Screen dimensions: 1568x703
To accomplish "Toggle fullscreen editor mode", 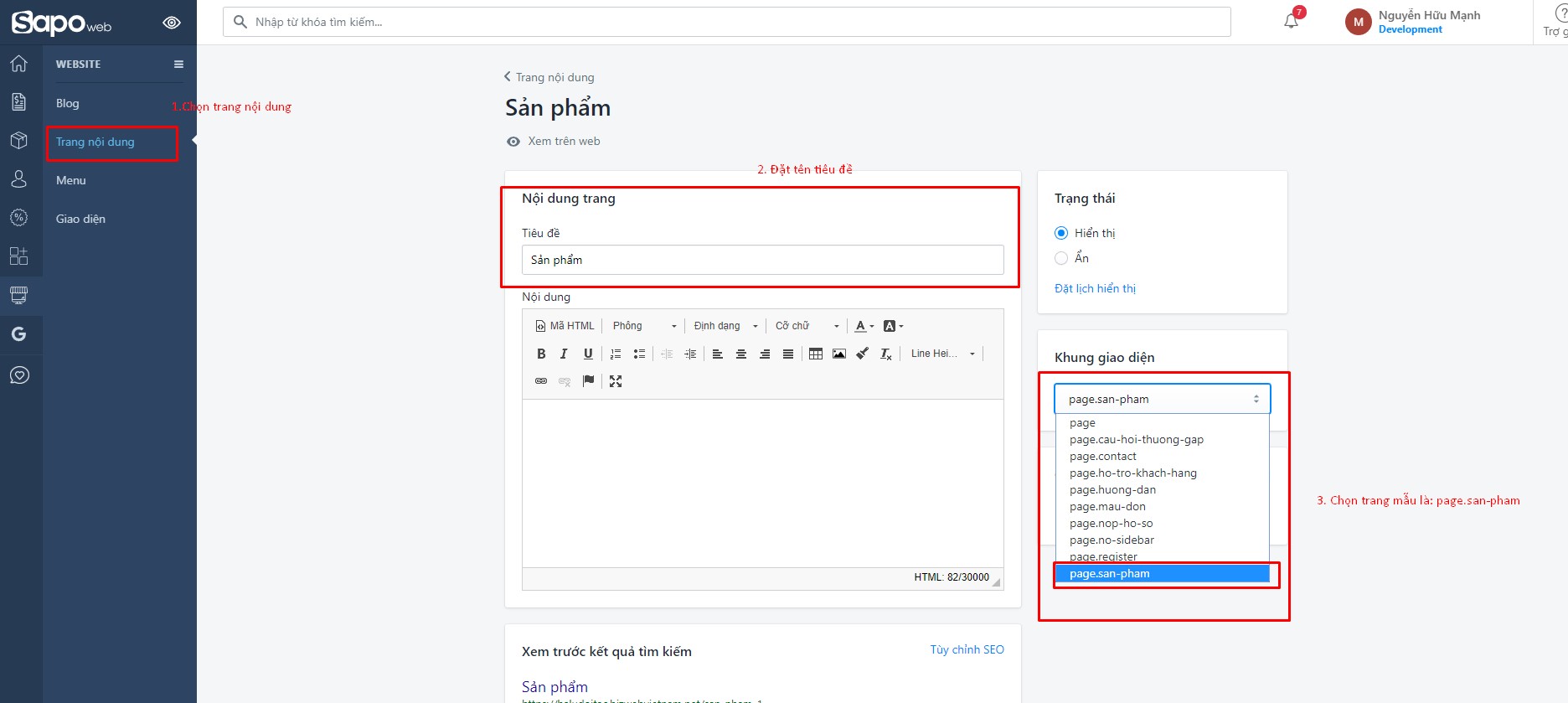I will (x=616, y=381).
